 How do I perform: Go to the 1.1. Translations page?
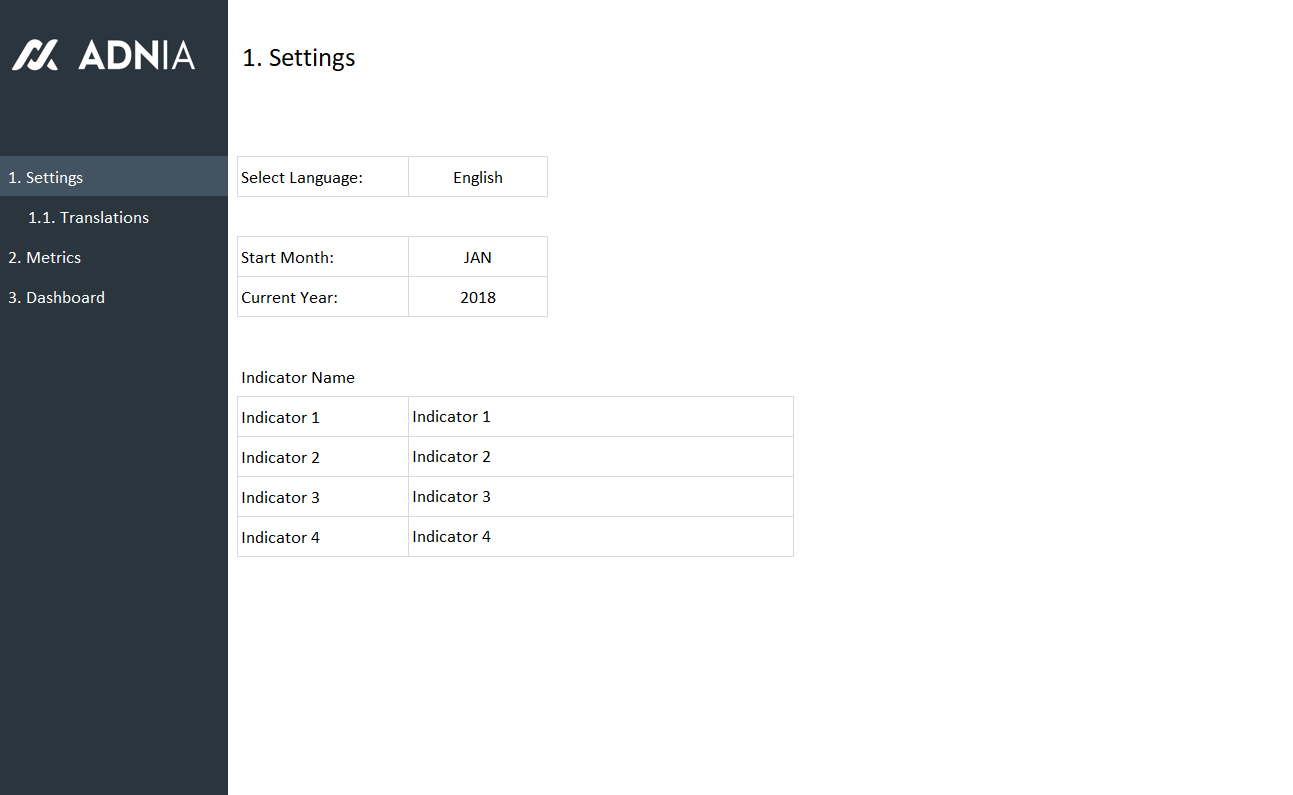pyautogui.click(x=88, y=217)
